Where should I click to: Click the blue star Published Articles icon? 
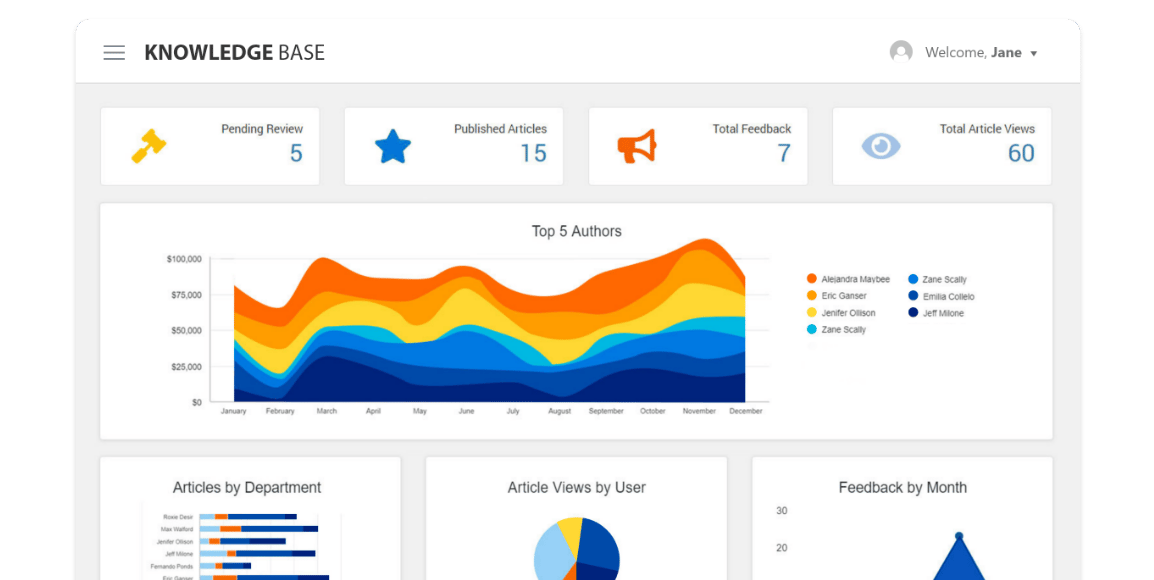click(393, 146)
